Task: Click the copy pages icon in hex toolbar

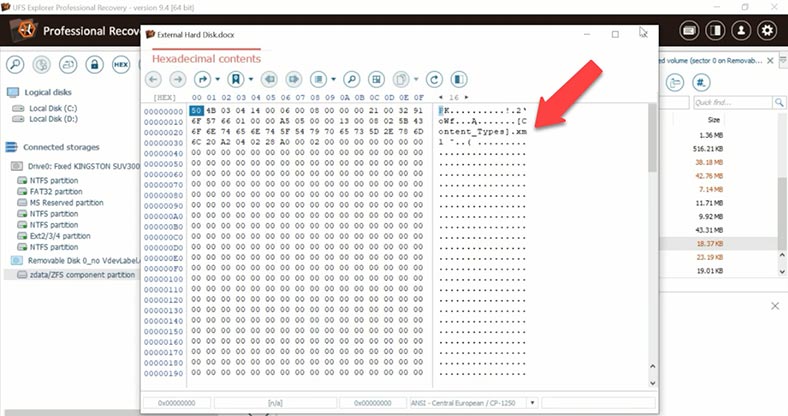Action: tap(401, 79)
